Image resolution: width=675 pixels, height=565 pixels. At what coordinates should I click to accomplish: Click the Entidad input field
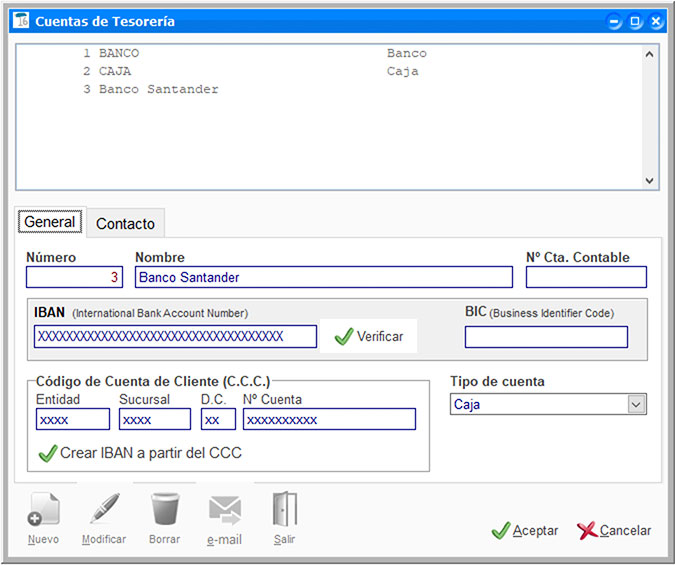tap(73, 419)
